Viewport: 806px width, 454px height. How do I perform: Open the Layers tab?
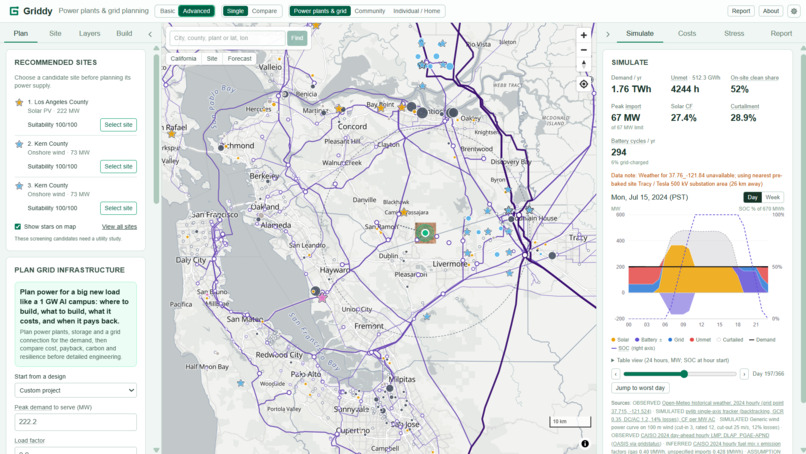tap(89, 33)
